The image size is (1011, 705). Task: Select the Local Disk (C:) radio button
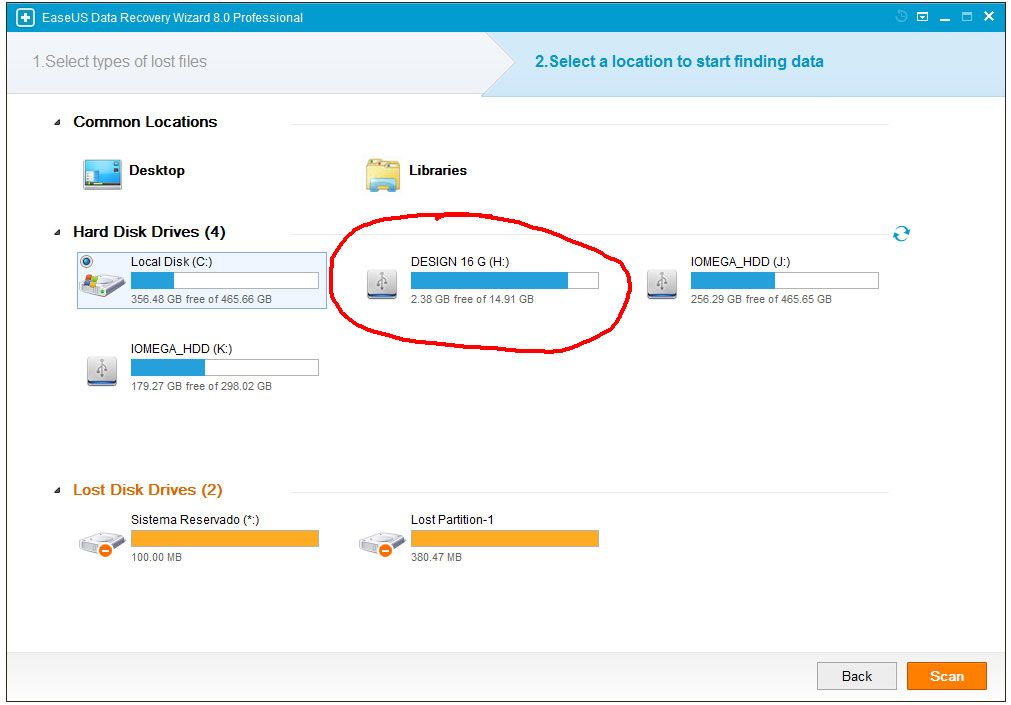coord(86,261)
